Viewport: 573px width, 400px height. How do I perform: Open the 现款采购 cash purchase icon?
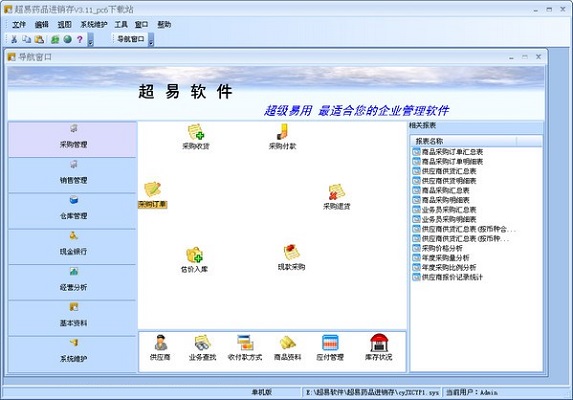[291, 258]
